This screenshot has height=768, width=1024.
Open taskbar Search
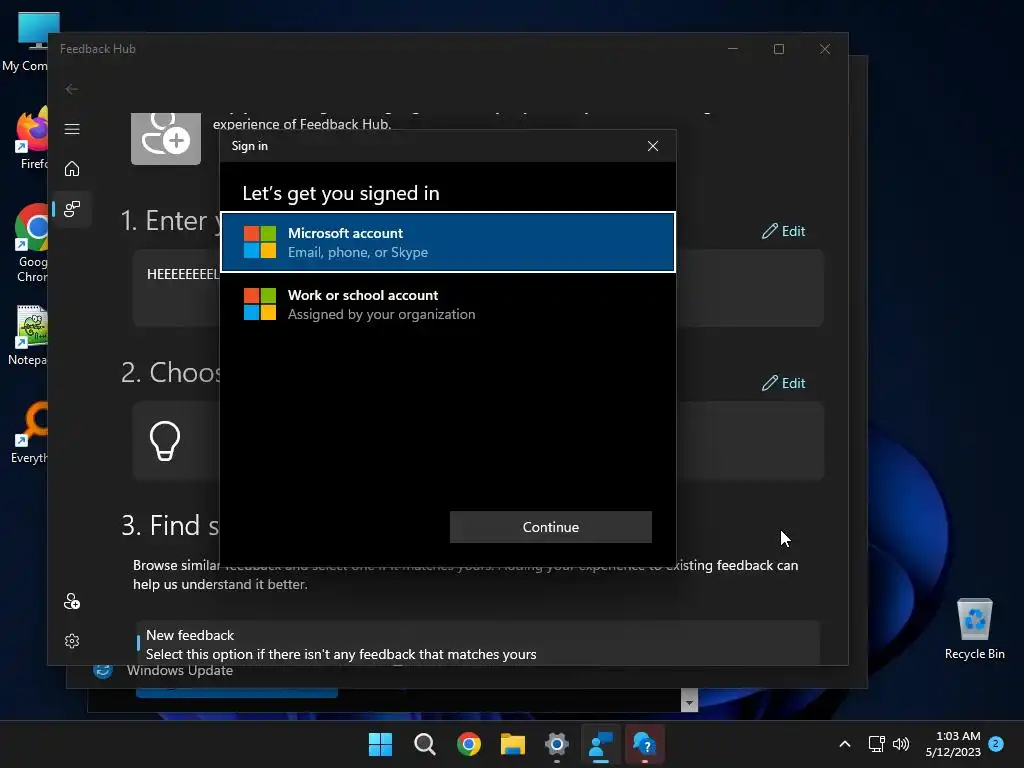(424, 744)
